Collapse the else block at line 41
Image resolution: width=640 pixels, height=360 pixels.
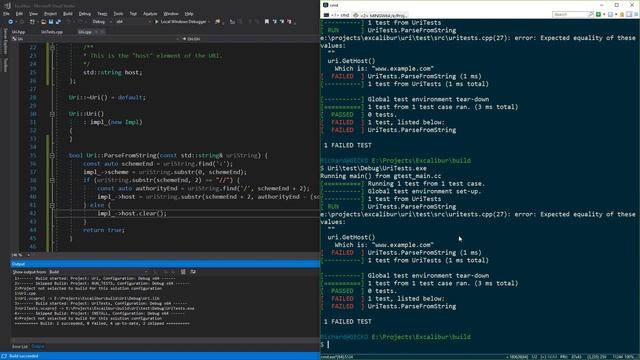52,205
